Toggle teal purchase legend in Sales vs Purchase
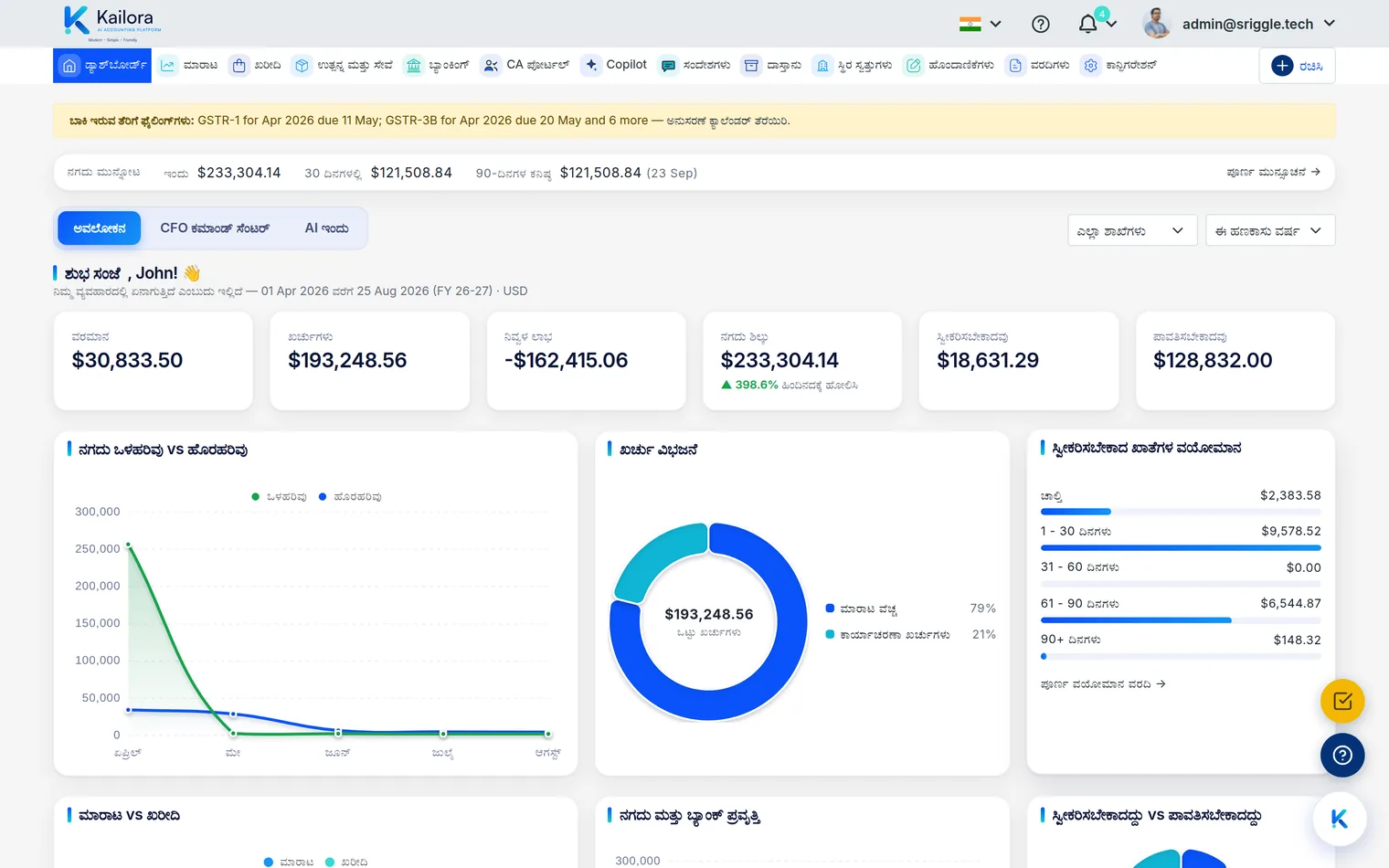This screenshot has height=868, width=1389. point(346,862)
